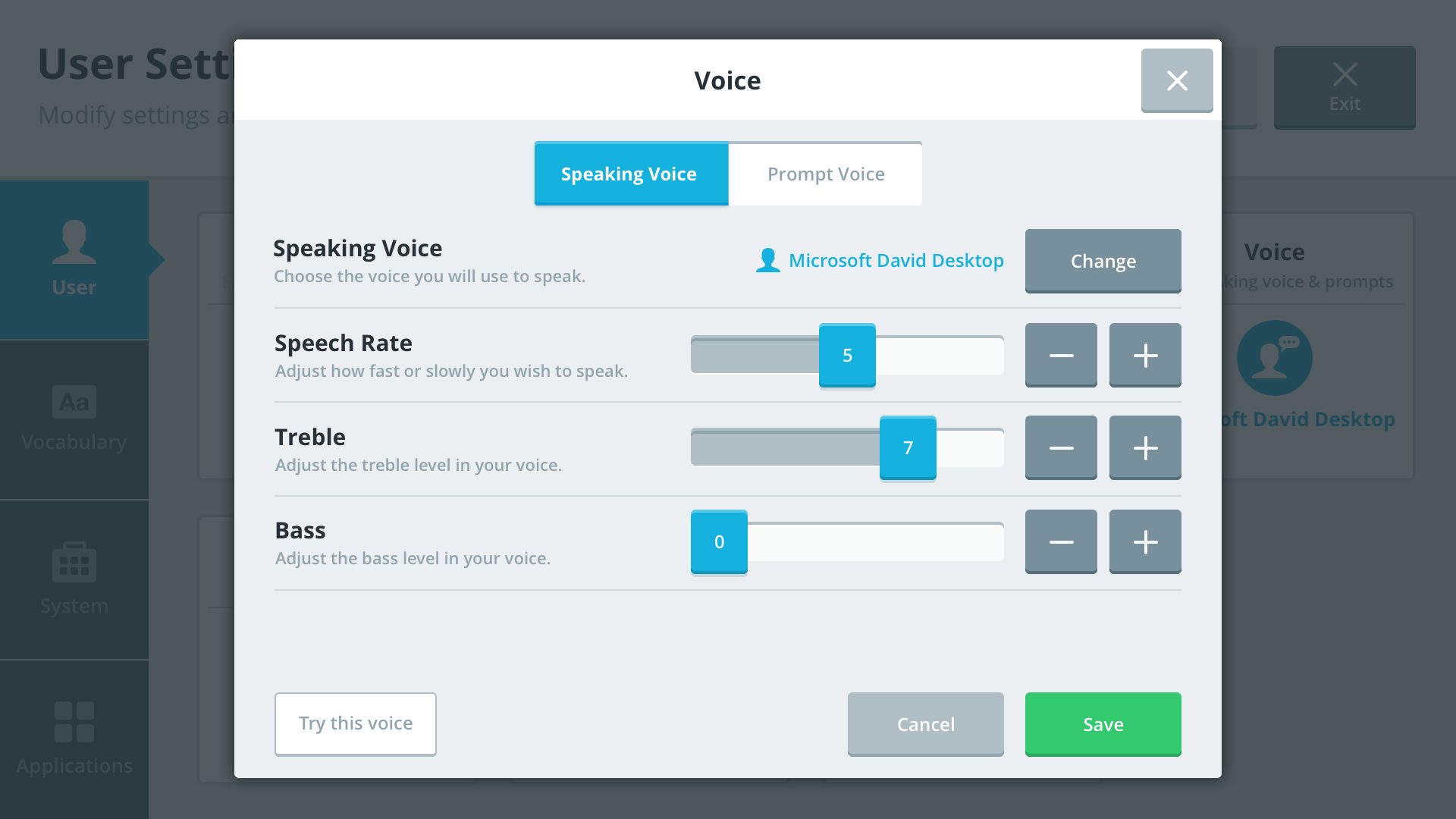This screenshot has width=1456, height=819.
Task: Click the Bass value input field
Action: (x=718, y=541)
